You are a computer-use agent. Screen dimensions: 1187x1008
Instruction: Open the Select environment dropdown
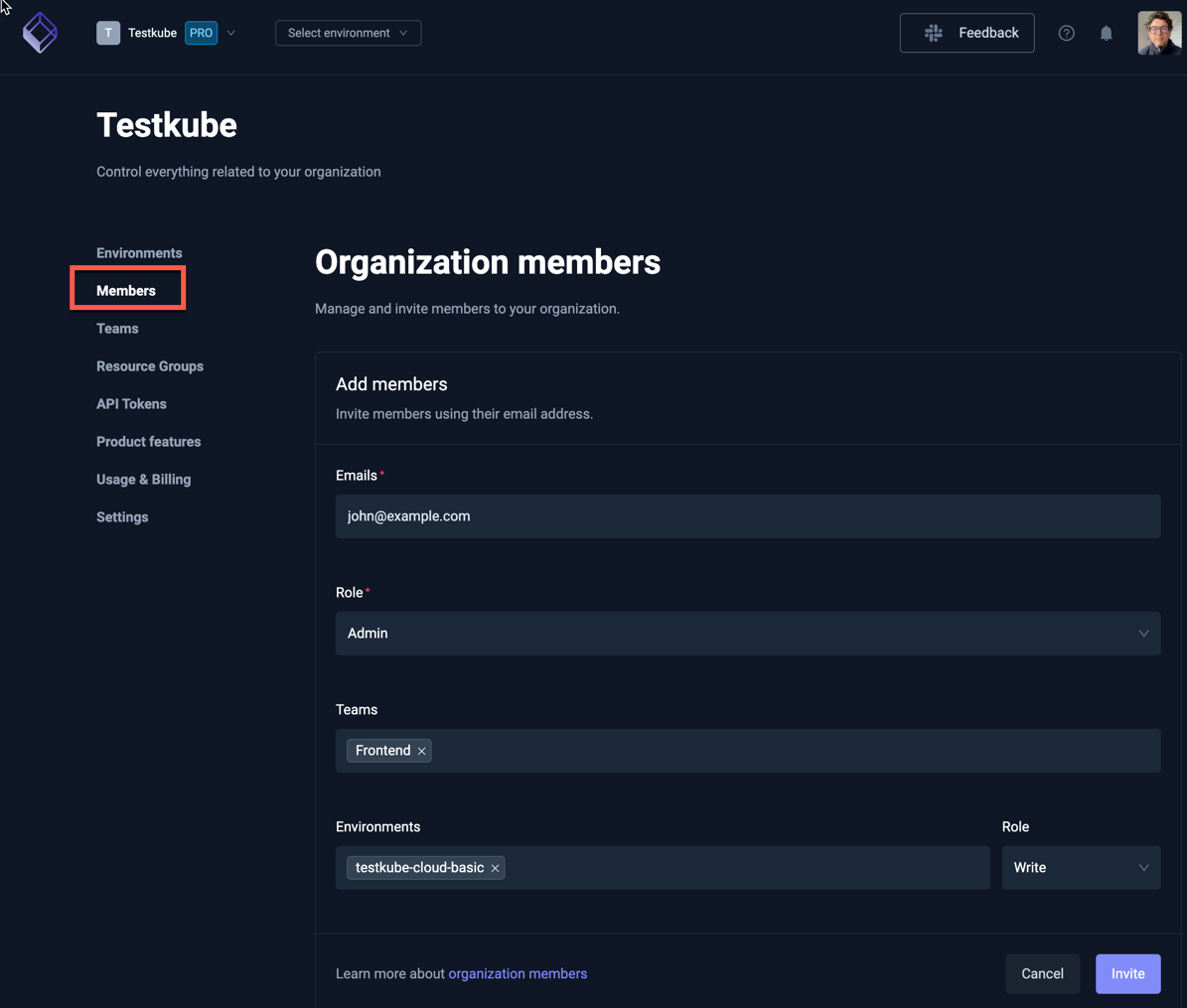[348, 33]
